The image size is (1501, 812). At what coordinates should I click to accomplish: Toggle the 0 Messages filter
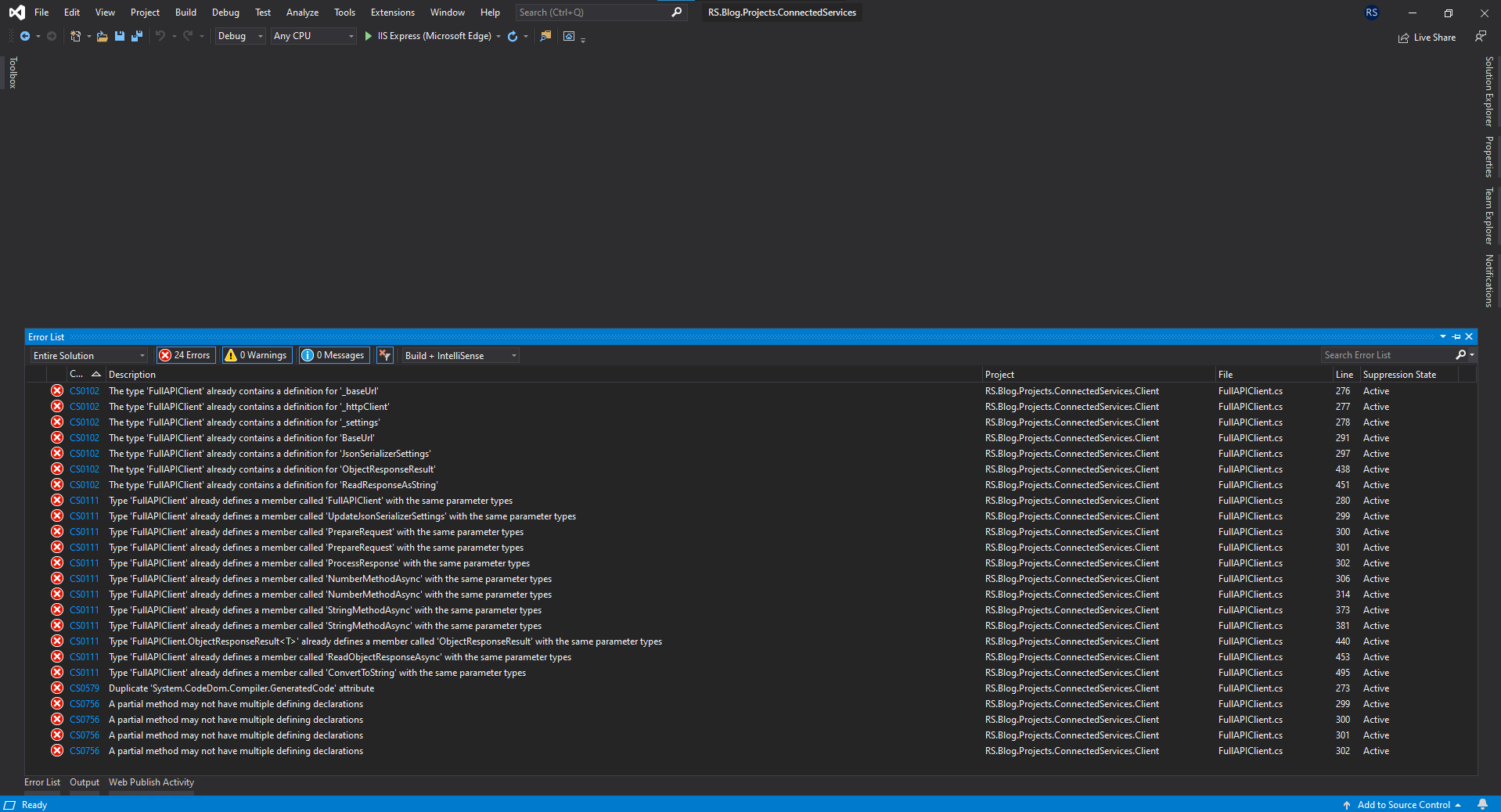(x=333, y=355)
